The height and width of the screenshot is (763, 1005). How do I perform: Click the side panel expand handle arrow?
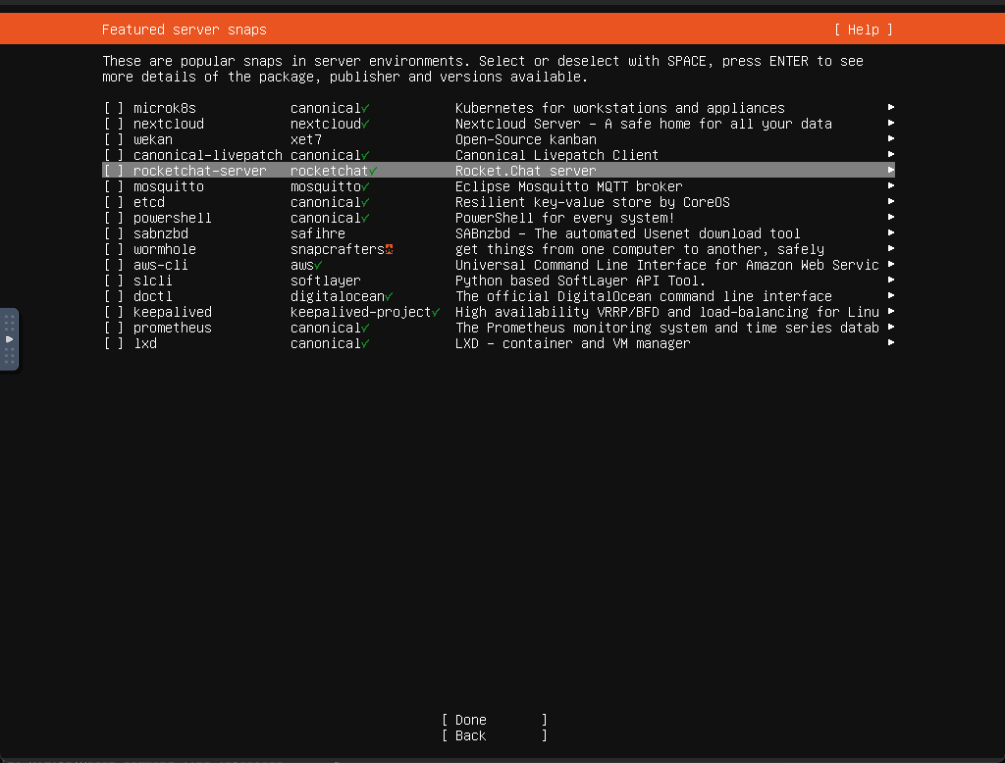pyautogui.click(x=9, y=339)
